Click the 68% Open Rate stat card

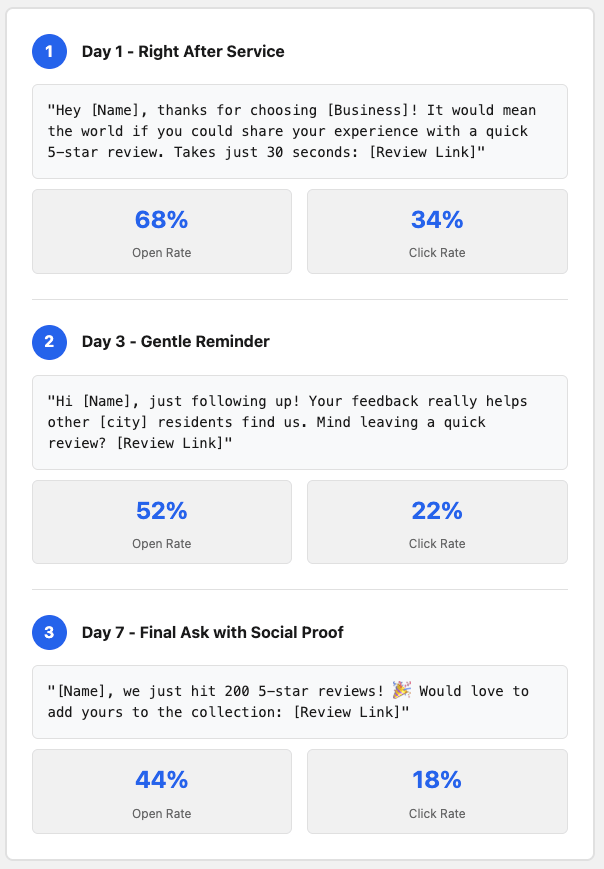tap(162, 231)
